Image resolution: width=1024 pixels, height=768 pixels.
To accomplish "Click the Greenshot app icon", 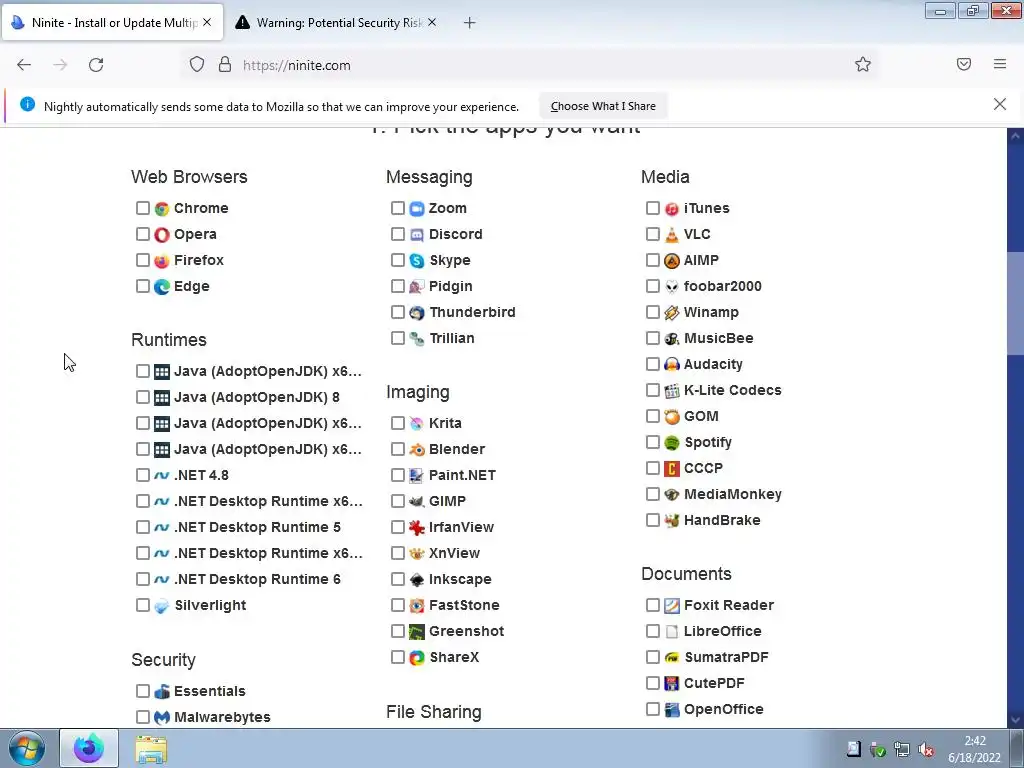I will pos(417,632).
